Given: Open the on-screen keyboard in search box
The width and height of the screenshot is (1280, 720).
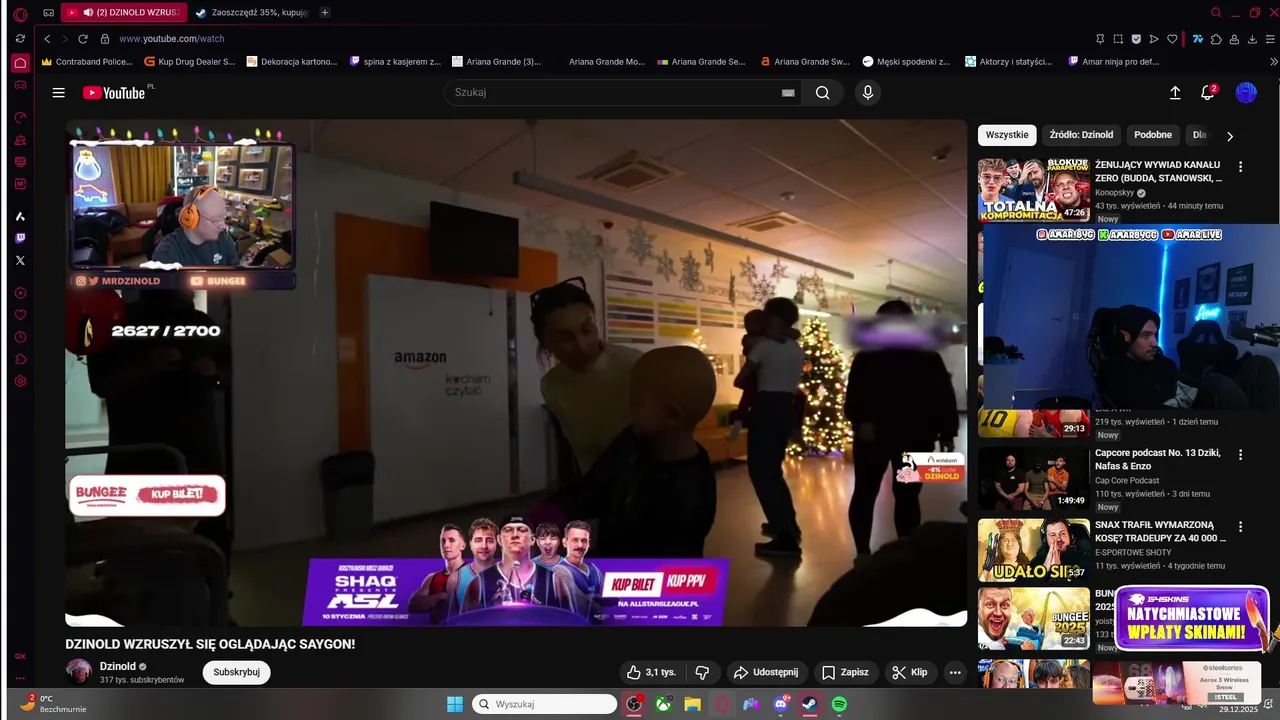Looking at the screenshot, I should tap(788, 93).
